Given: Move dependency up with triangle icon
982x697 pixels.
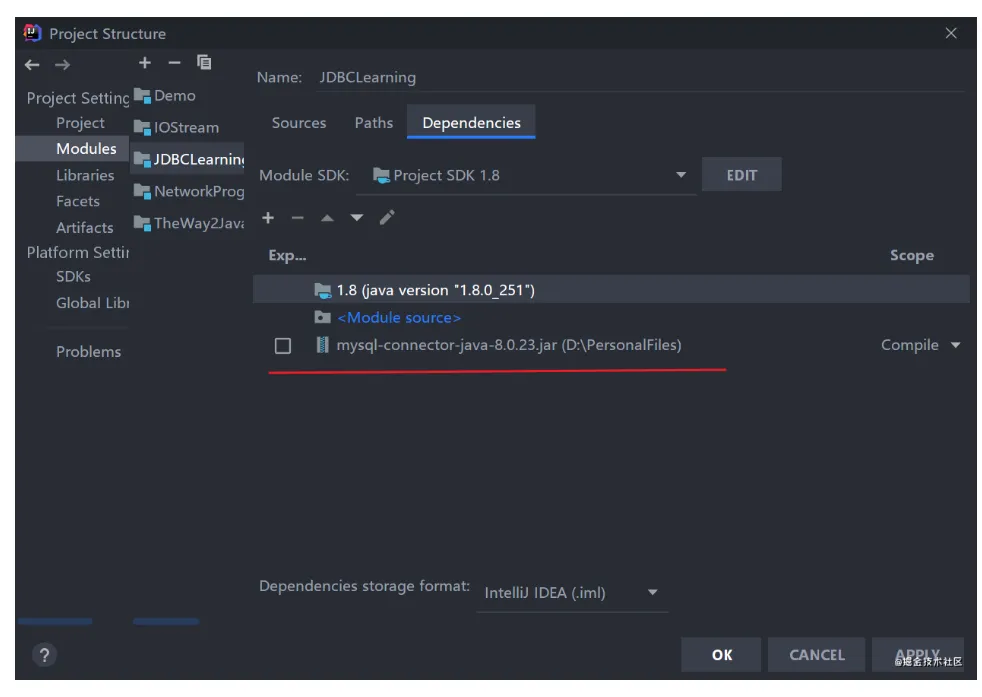Looking at the screenshot, I should click(x=327, y=218).
